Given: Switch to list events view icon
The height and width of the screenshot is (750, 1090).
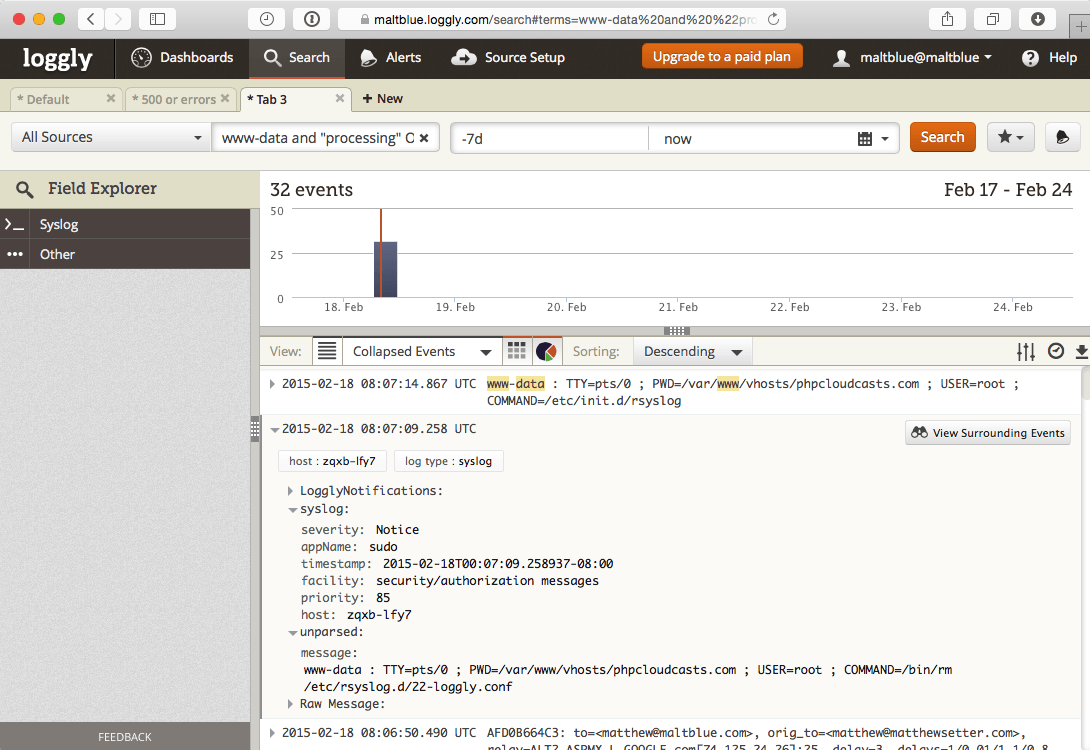Looking at the screenshot, I should click(x=327, y=351).
